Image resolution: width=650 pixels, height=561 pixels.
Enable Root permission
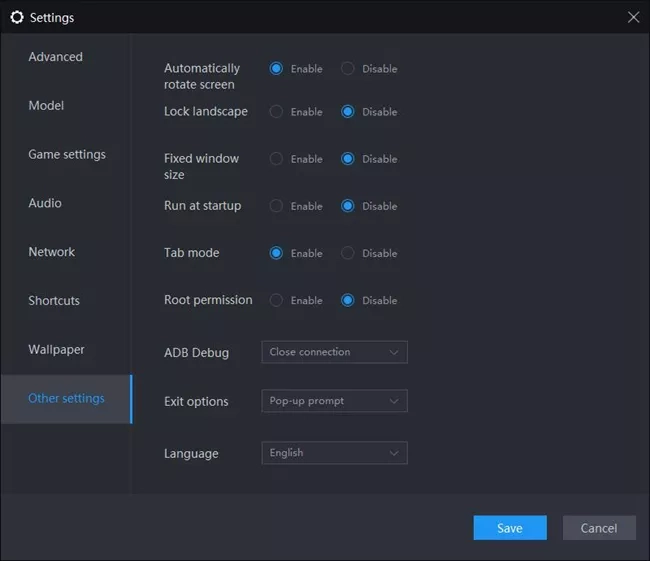click(x=277, y=300)
